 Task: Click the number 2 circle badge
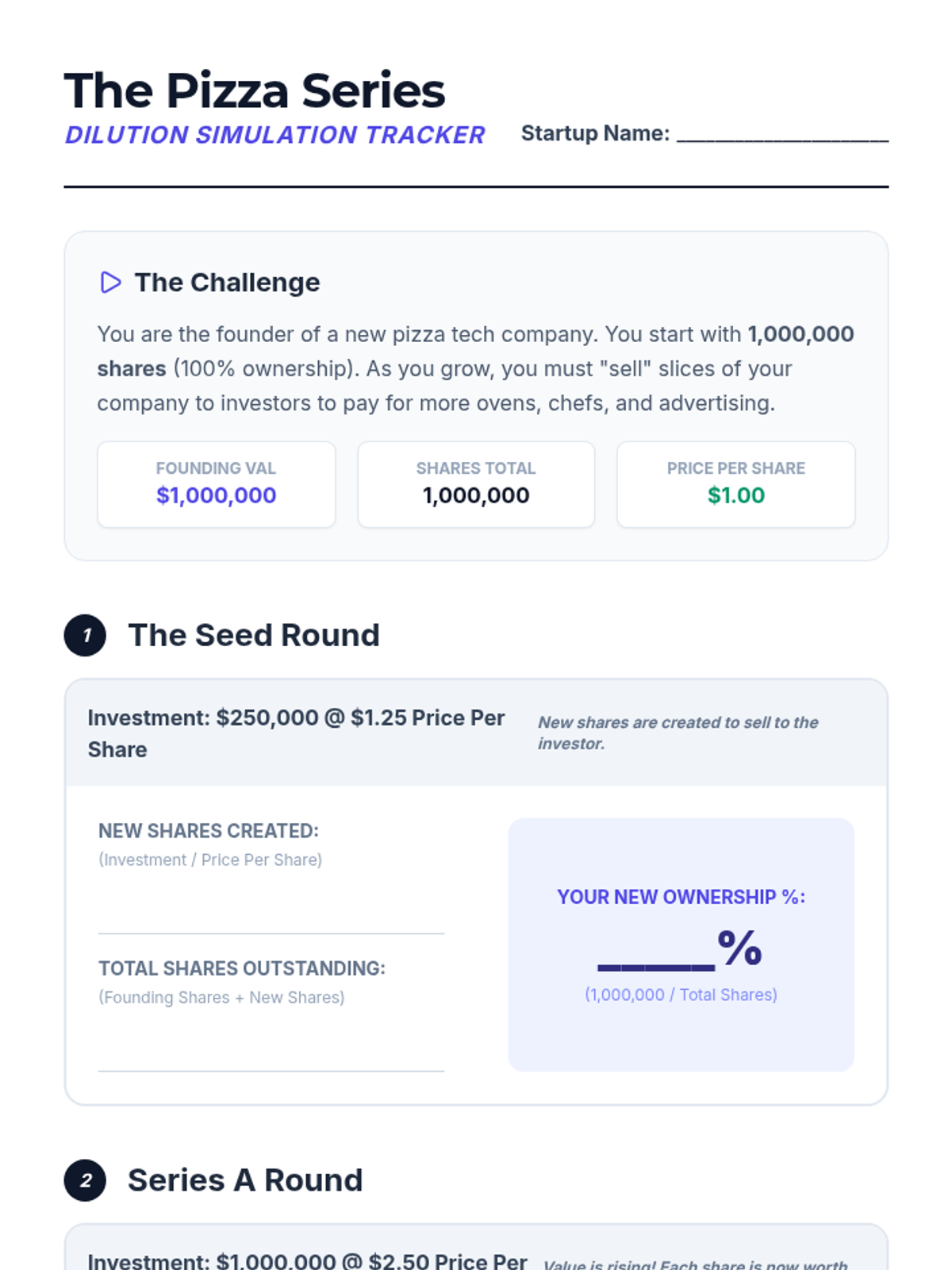click(85, 1180)
